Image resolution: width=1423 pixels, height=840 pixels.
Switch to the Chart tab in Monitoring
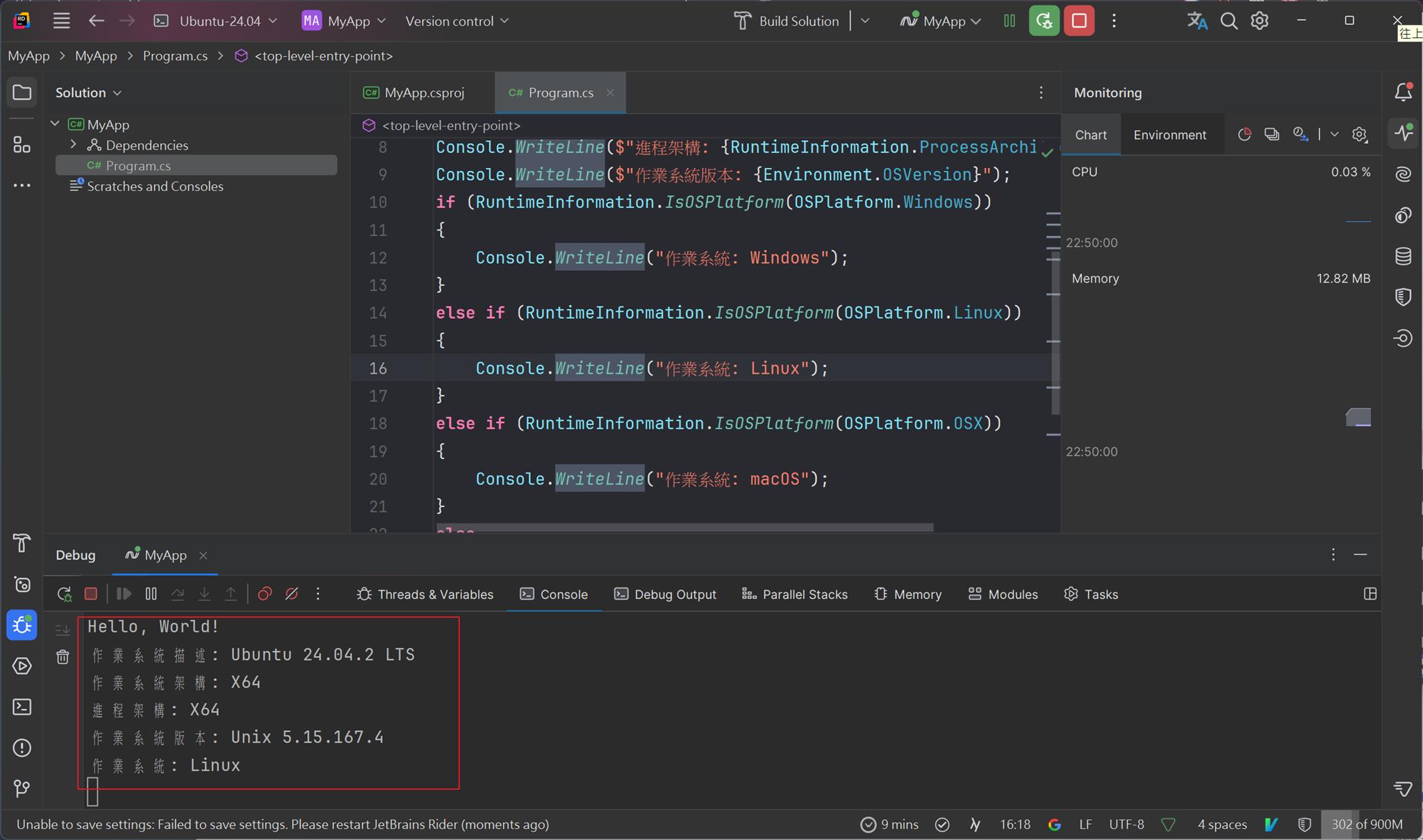tap(1091, 135)
